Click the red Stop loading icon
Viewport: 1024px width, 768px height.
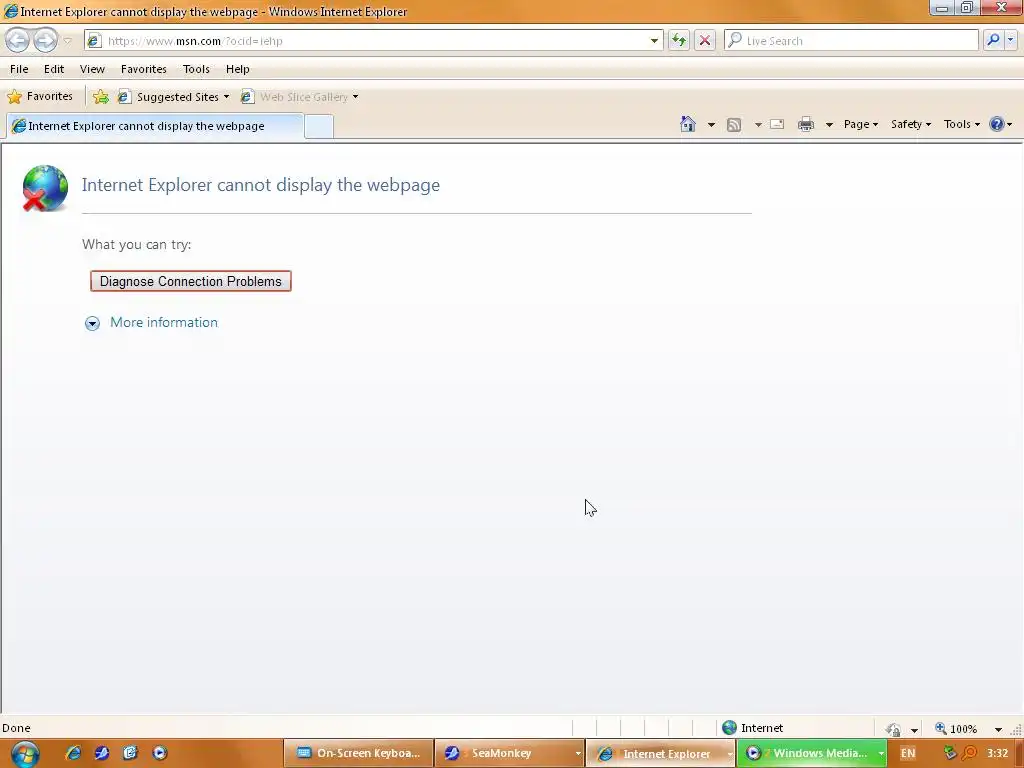(705, 40)
